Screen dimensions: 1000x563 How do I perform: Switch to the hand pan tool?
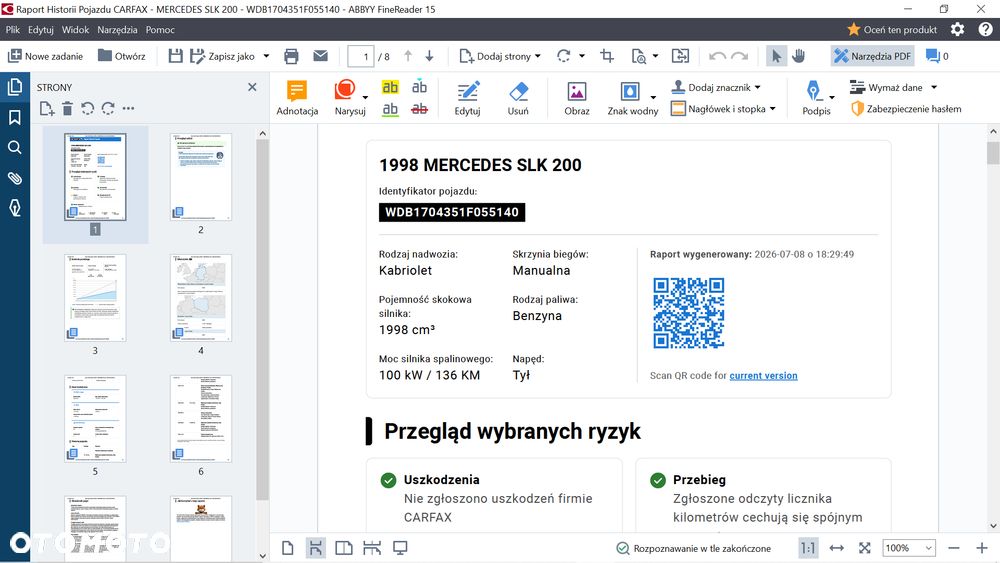[x=798, y=56]
